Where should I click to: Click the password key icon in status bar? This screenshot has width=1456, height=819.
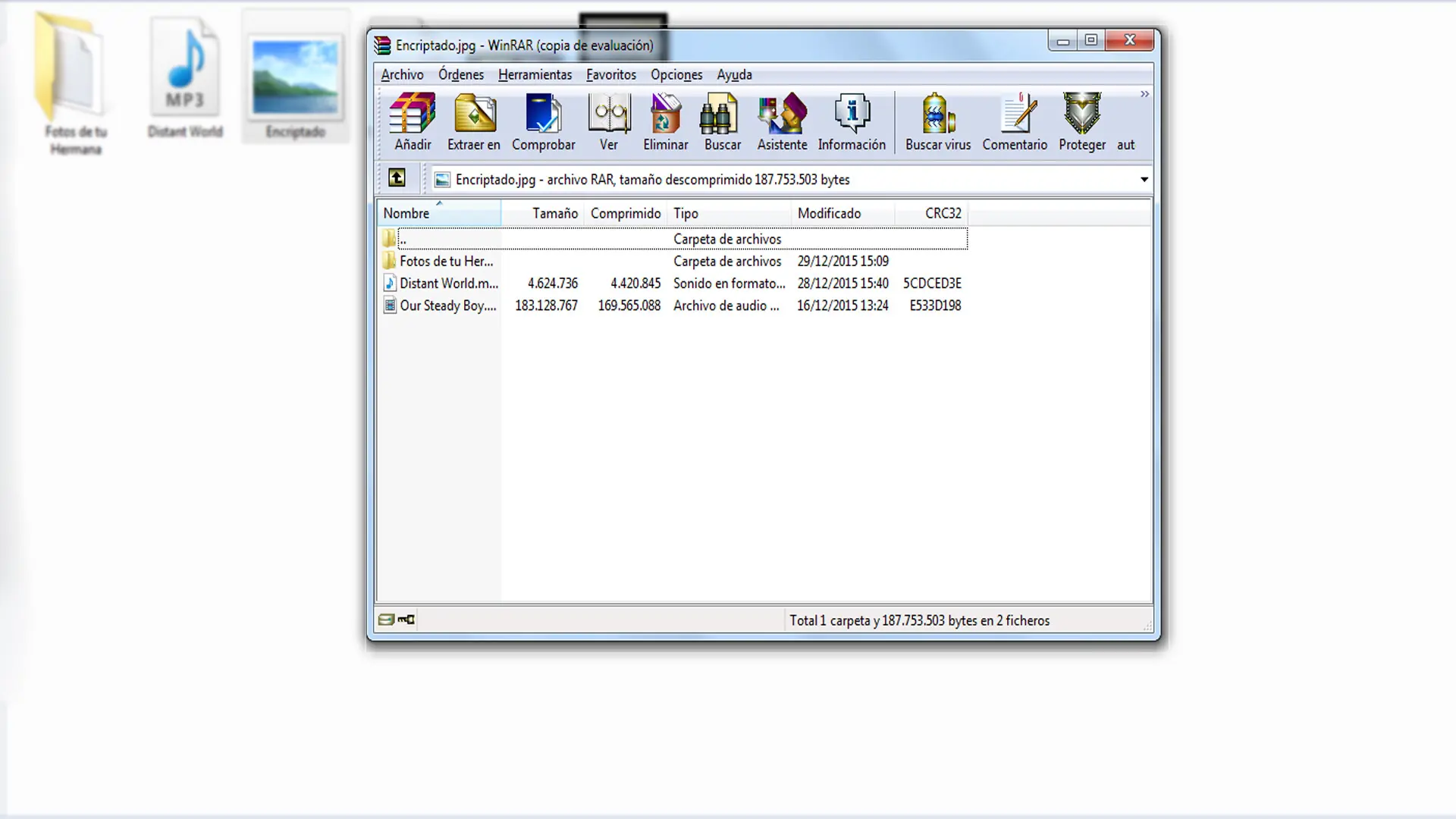click(x=406, y=620)
